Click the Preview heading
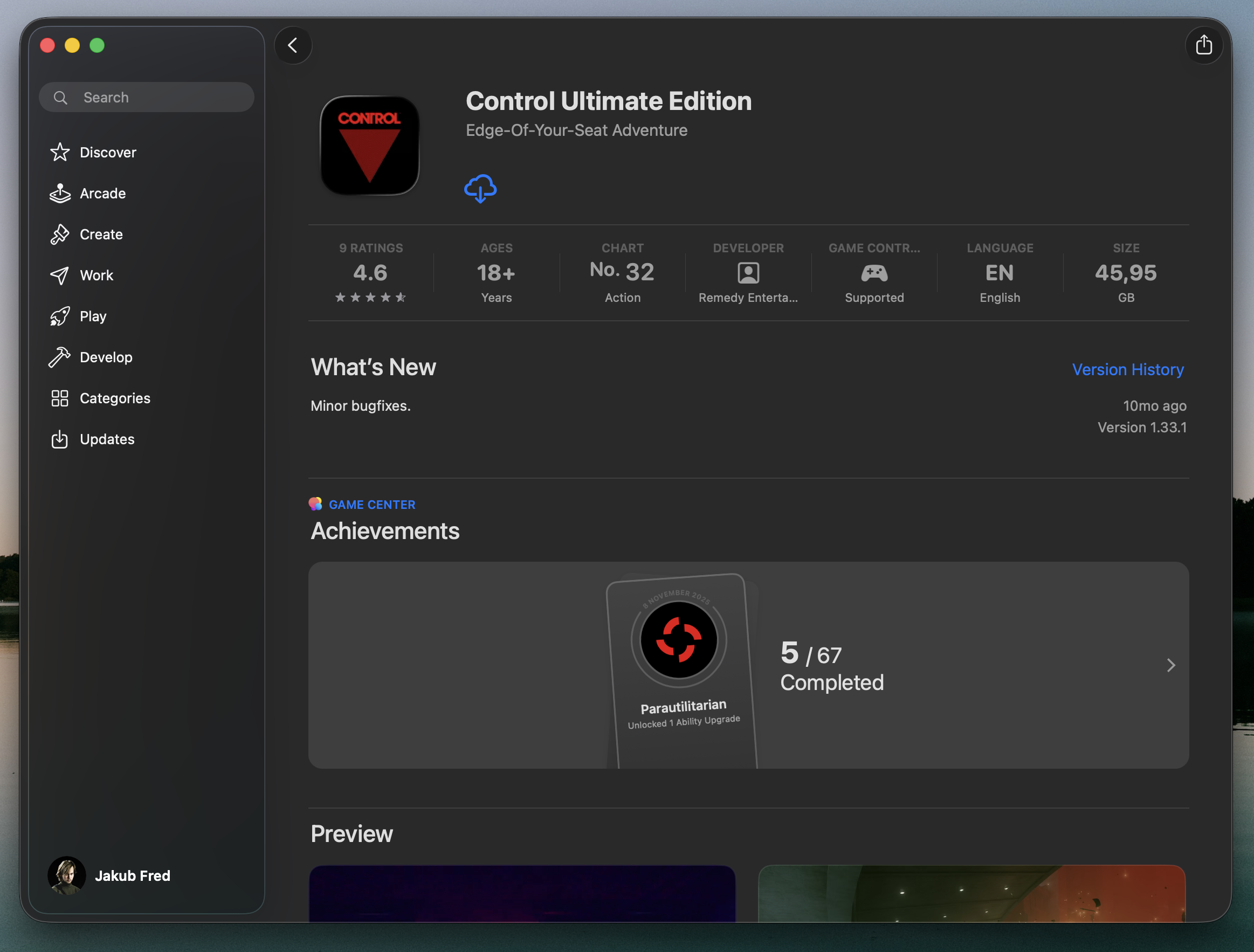The width and height of the screenshot is (1254, 952). coord(352,833)
